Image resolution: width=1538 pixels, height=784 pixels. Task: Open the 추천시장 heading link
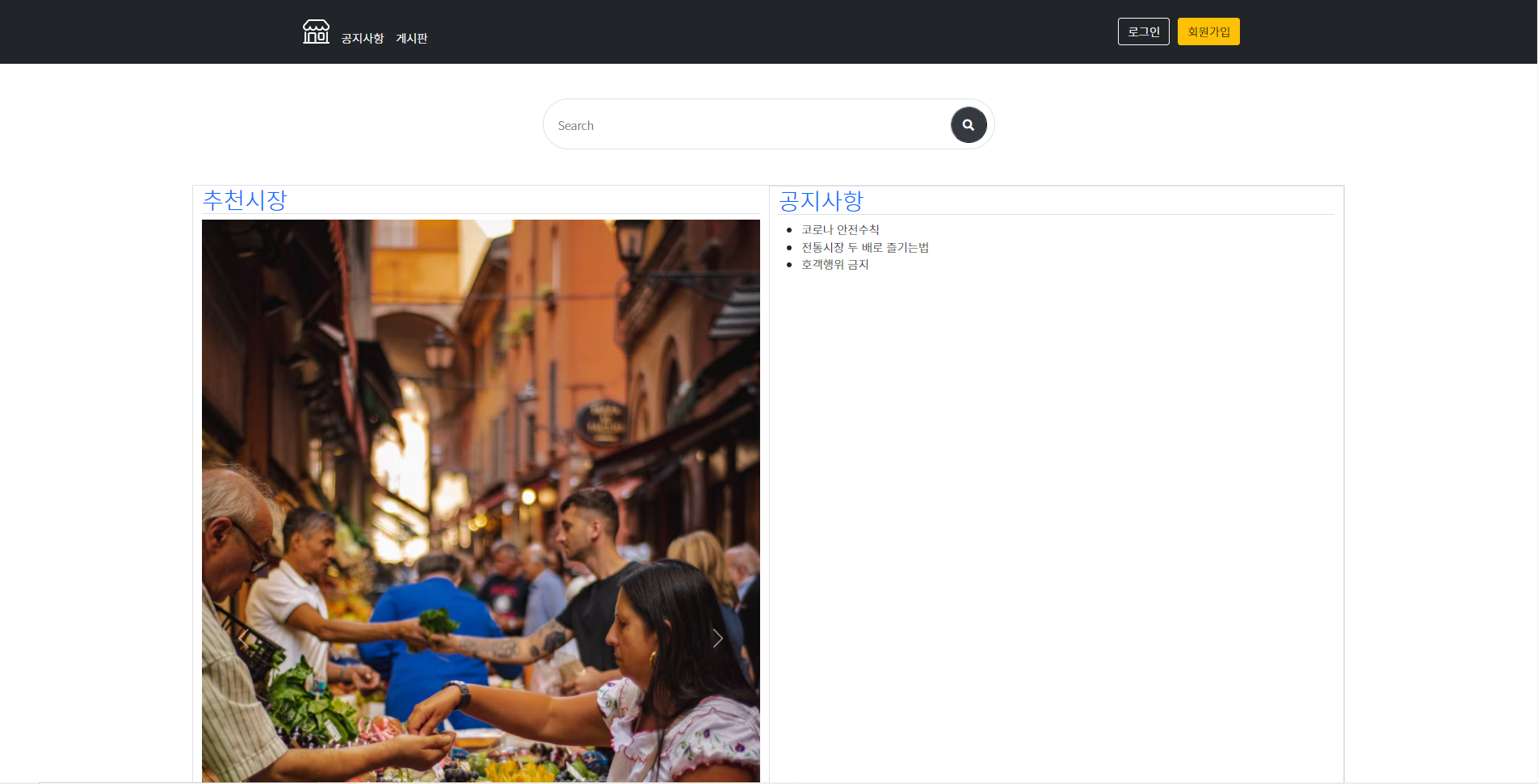245,200
